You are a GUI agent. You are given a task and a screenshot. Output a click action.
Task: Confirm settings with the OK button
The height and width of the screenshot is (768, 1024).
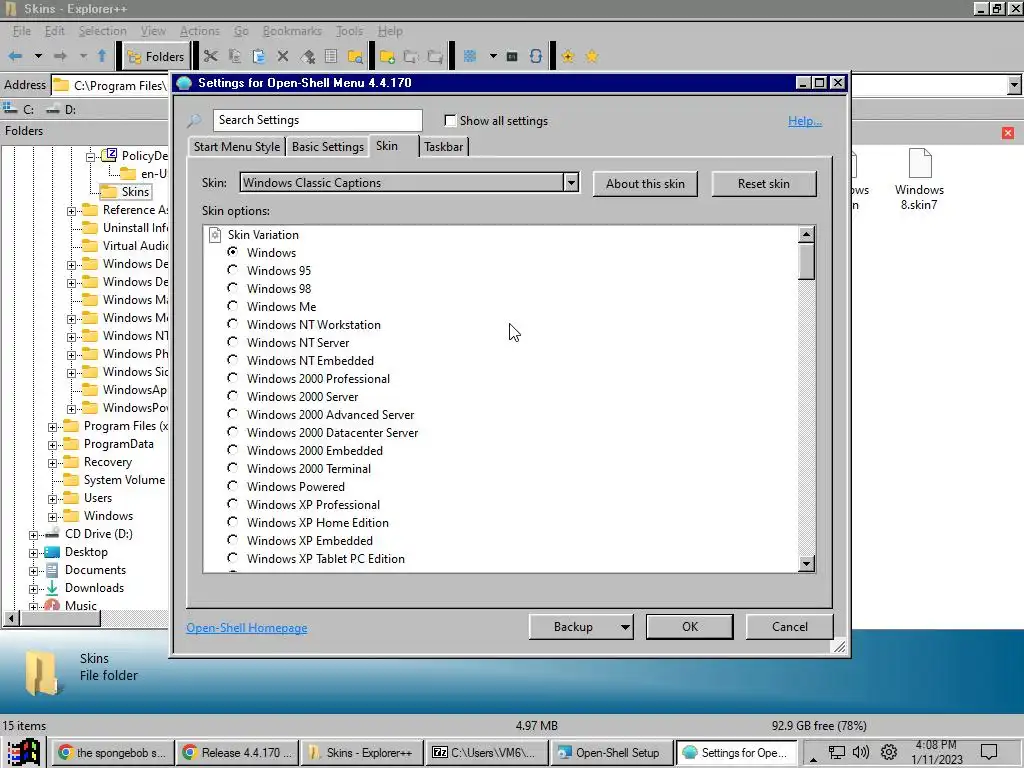tap(690, 627)
